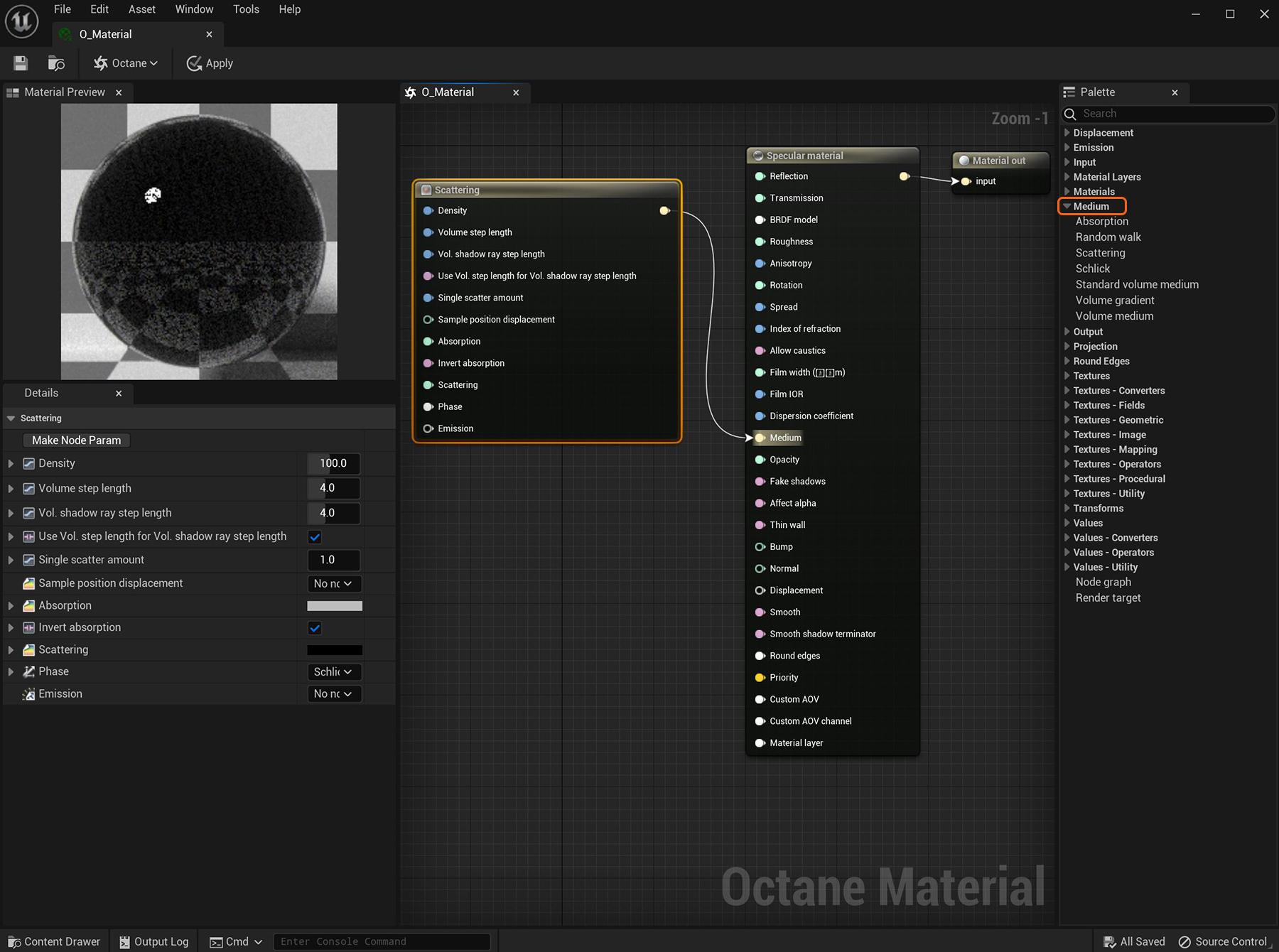Open the Cmd console type dropdown
1279x952 pixels.
tap(237, 941)
